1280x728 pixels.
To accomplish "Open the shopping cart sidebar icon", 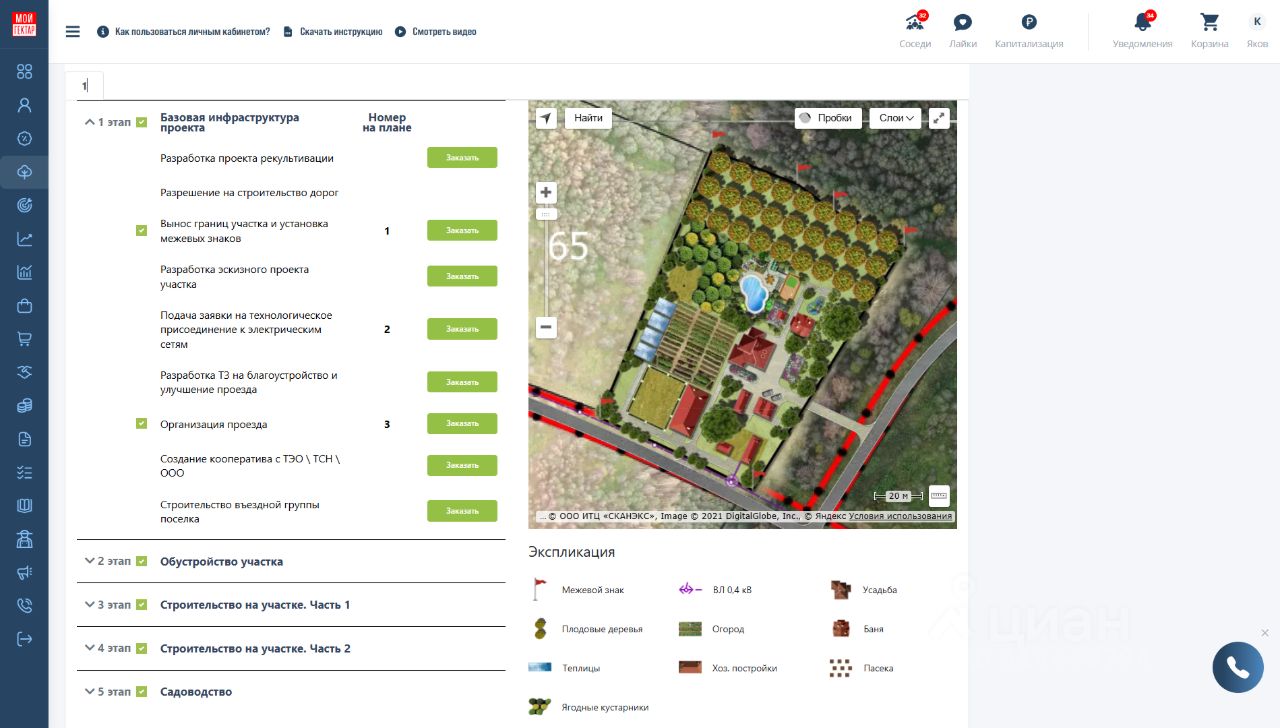I will [x=25, y=339].
